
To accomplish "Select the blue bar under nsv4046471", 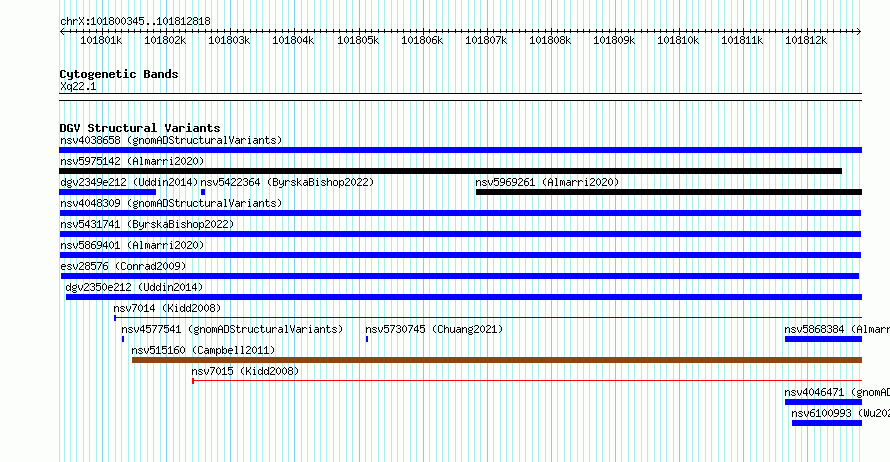I will point(824,402).
